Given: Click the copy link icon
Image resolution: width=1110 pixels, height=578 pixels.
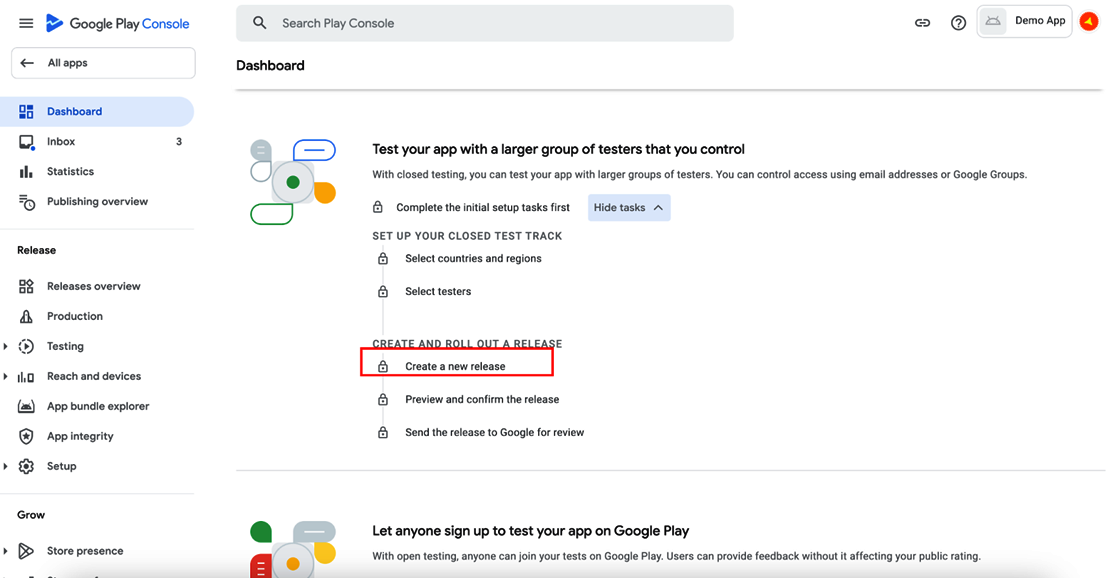Looking at the screenshot, I should click(922, 23).
